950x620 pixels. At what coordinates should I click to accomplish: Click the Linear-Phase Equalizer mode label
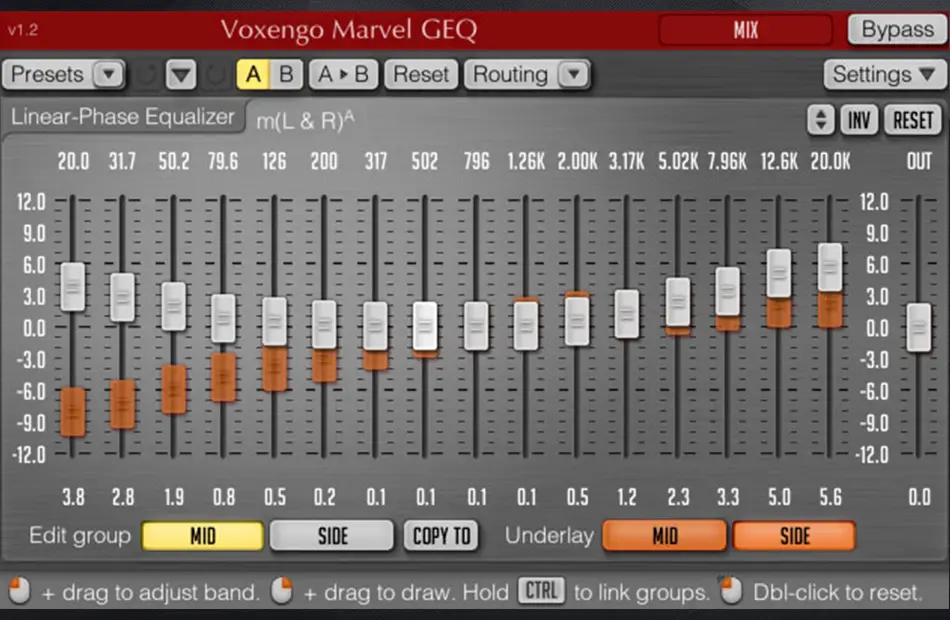(123, 116)
